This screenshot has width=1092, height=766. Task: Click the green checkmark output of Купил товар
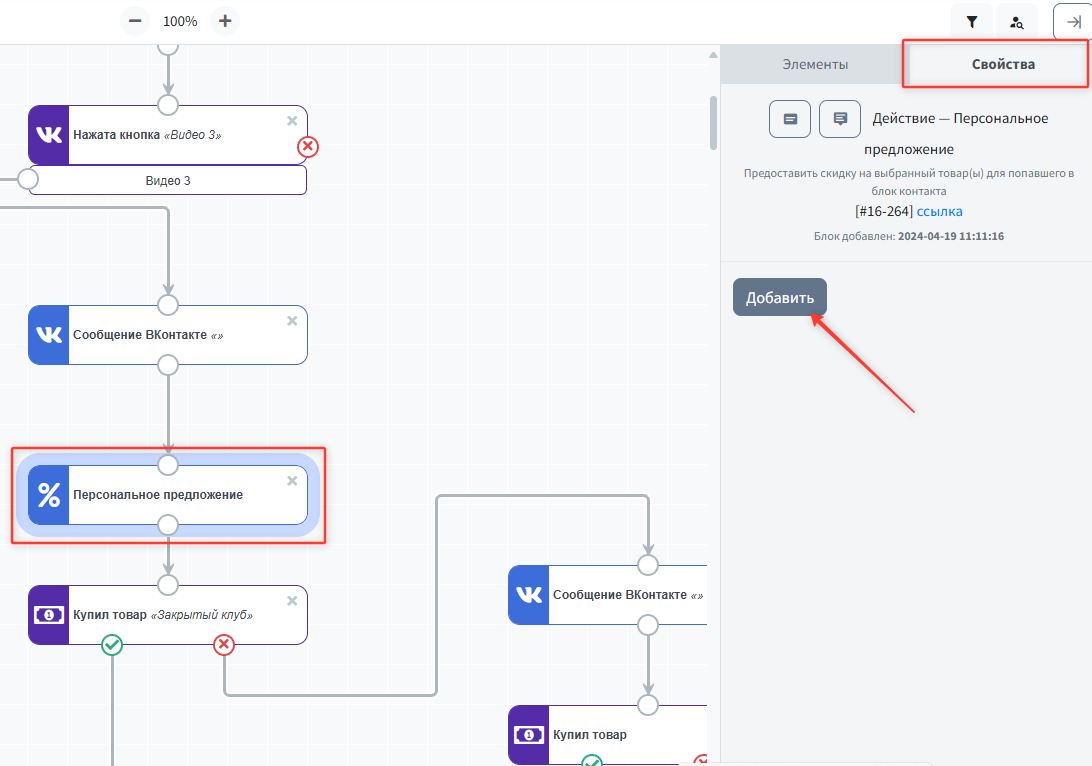pyautogui.click(x=112, y=645)
